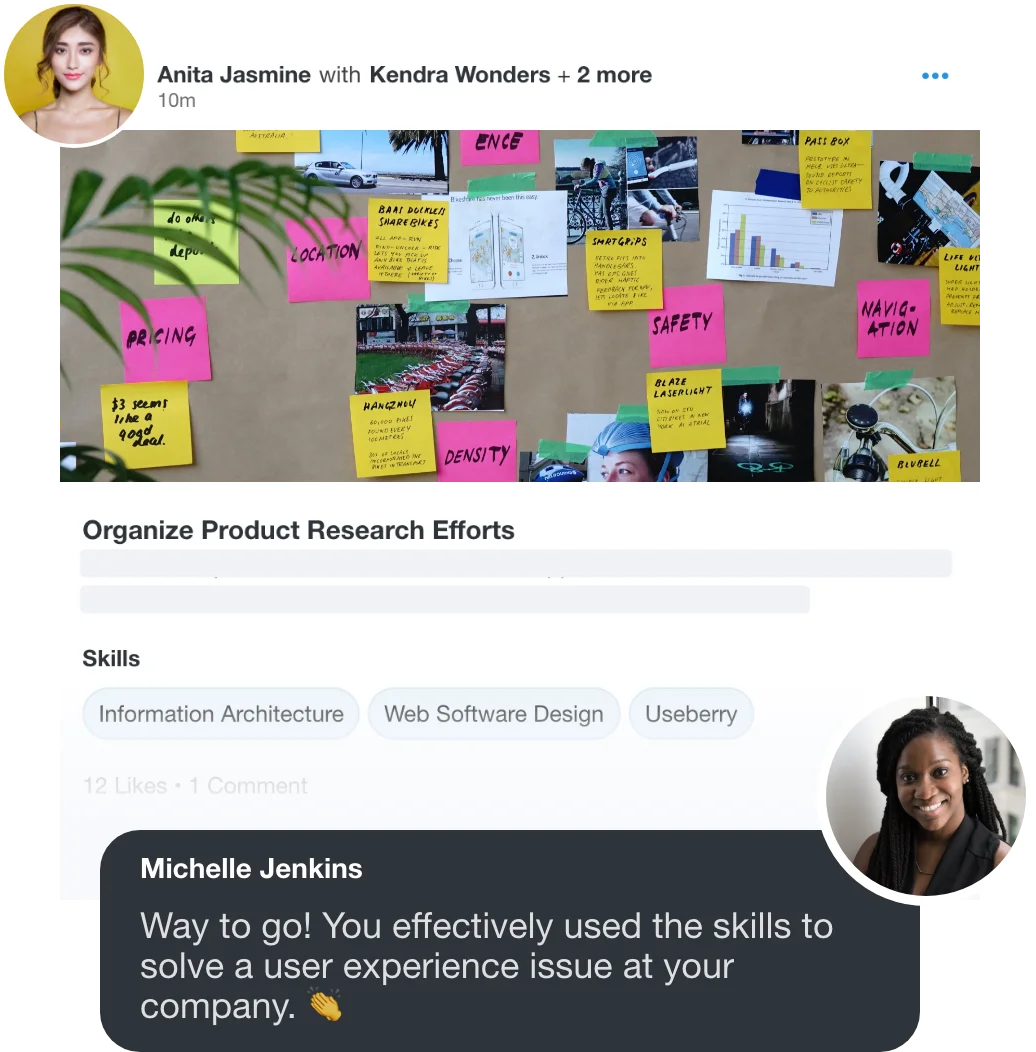Image resolution: width=1036 pixels, height=1052 pixels.
Task: View the 12 Likes list
Action: [125, 786]
